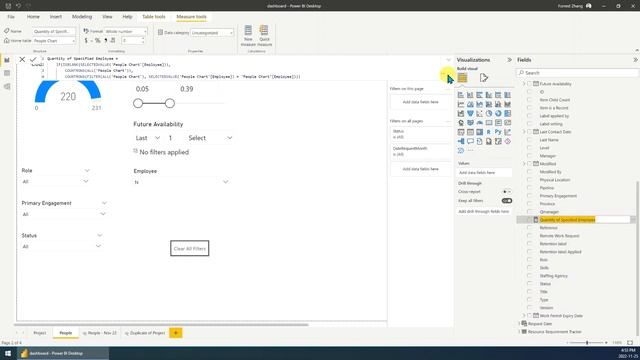Open Get more visuals ellipsis
Viewport: 640px width, 360px height.
[x=470, y=151]
